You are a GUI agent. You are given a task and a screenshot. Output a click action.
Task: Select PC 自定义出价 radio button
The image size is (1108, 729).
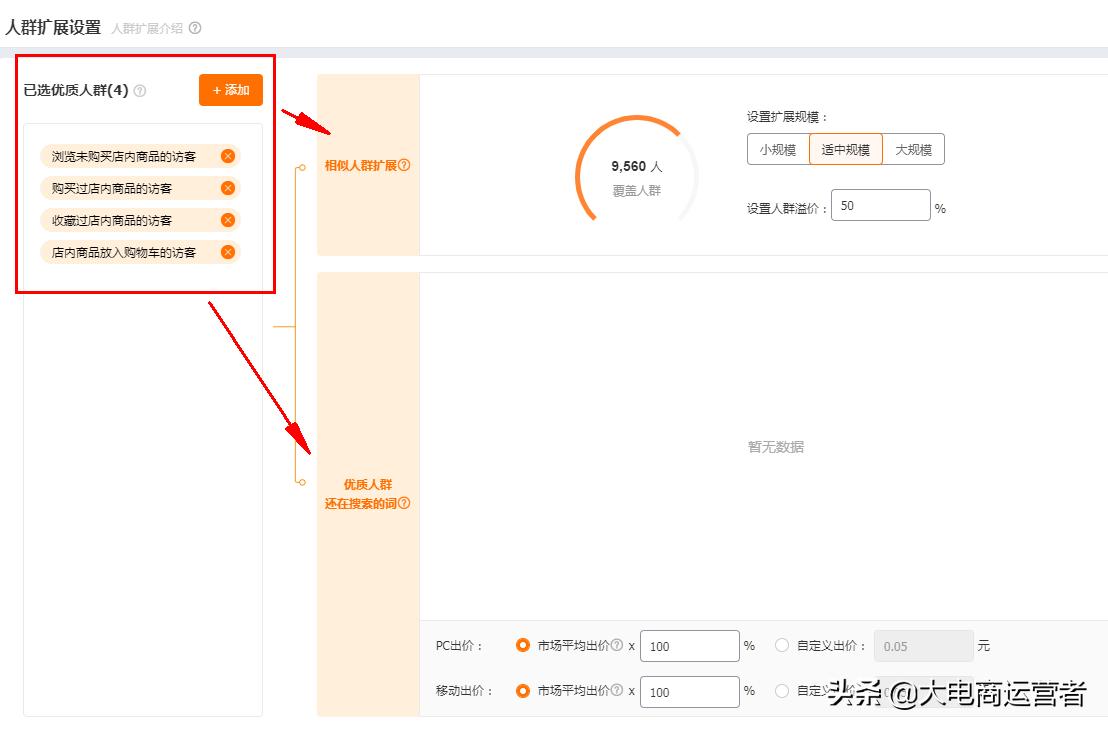pos(782,645)
